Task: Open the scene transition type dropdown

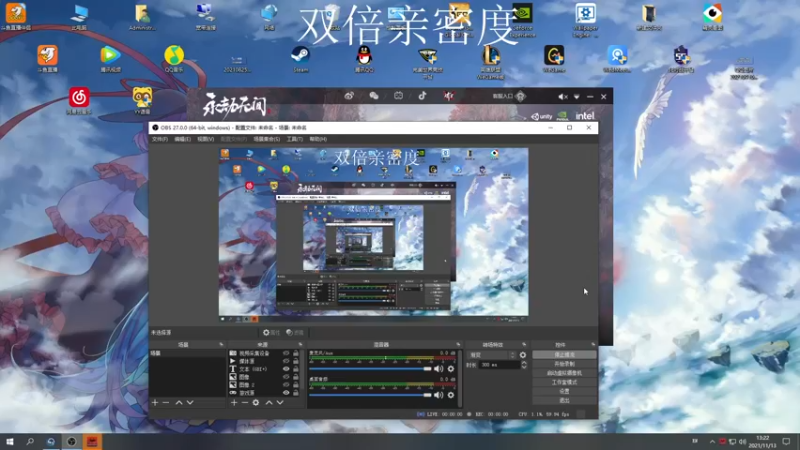Action: point(491,355)
